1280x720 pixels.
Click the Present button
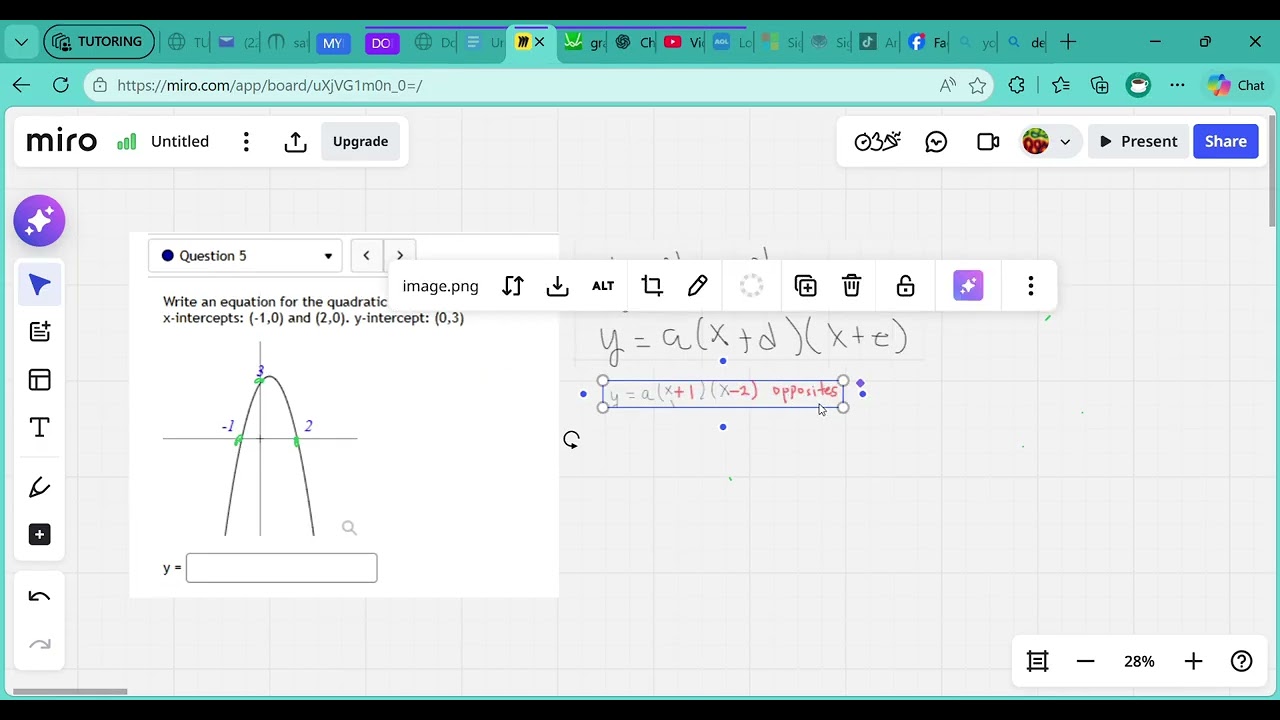pyautogui.click(x=1138, y=142)
